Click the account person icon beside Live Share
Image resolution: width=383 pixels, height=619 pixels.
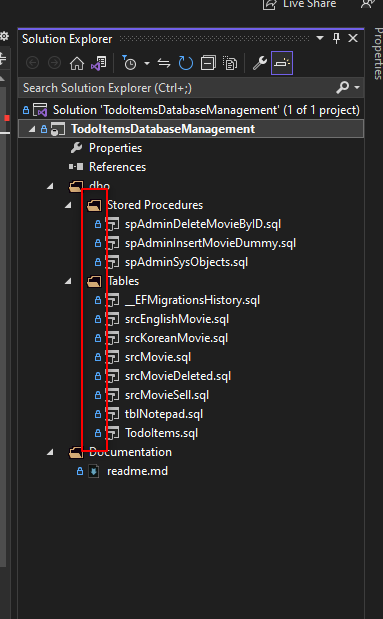click(368, 4)
